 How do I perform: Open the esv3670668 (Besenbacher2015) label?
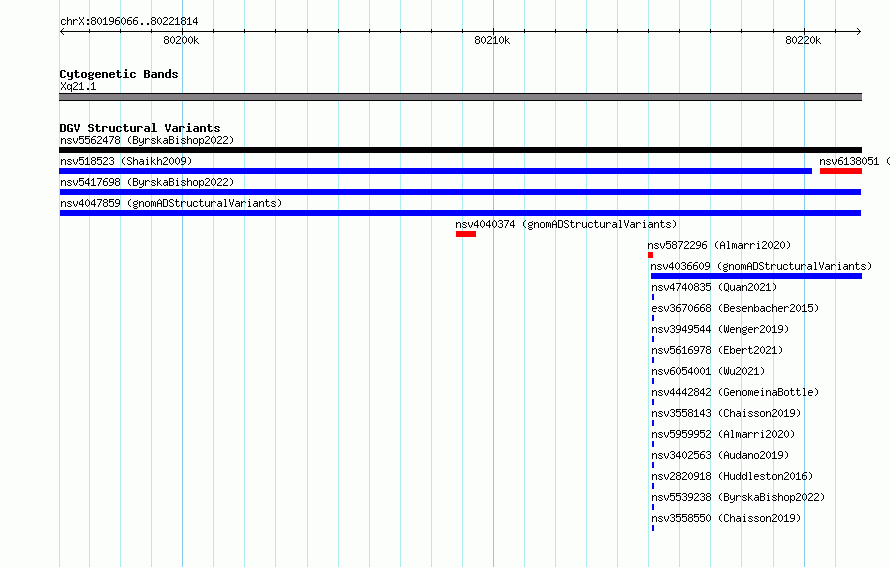735,308
